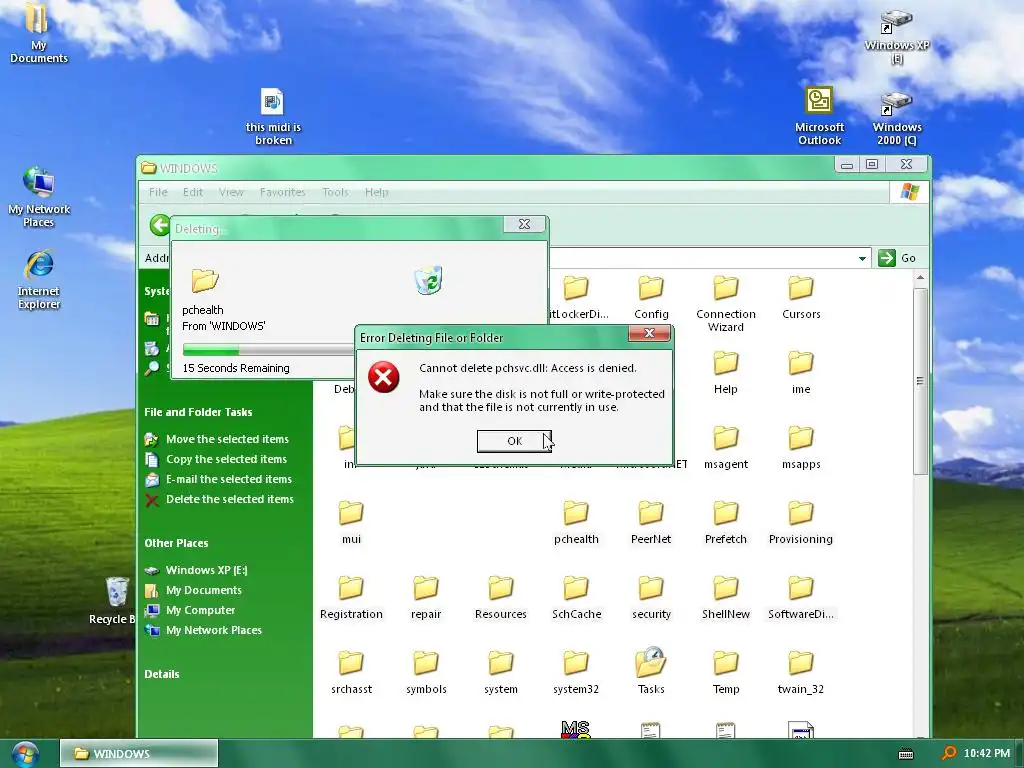
Task: Select the Resources folder
Action: pos(501,598)
